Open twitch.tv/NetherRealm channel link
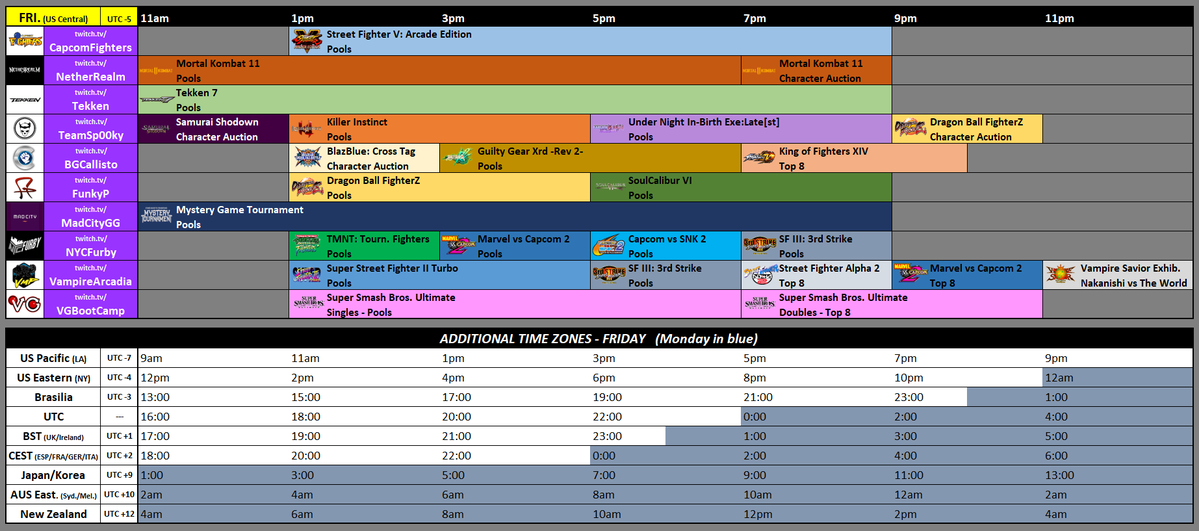The height and width of the screenshot is (531, 1199). 90,70
